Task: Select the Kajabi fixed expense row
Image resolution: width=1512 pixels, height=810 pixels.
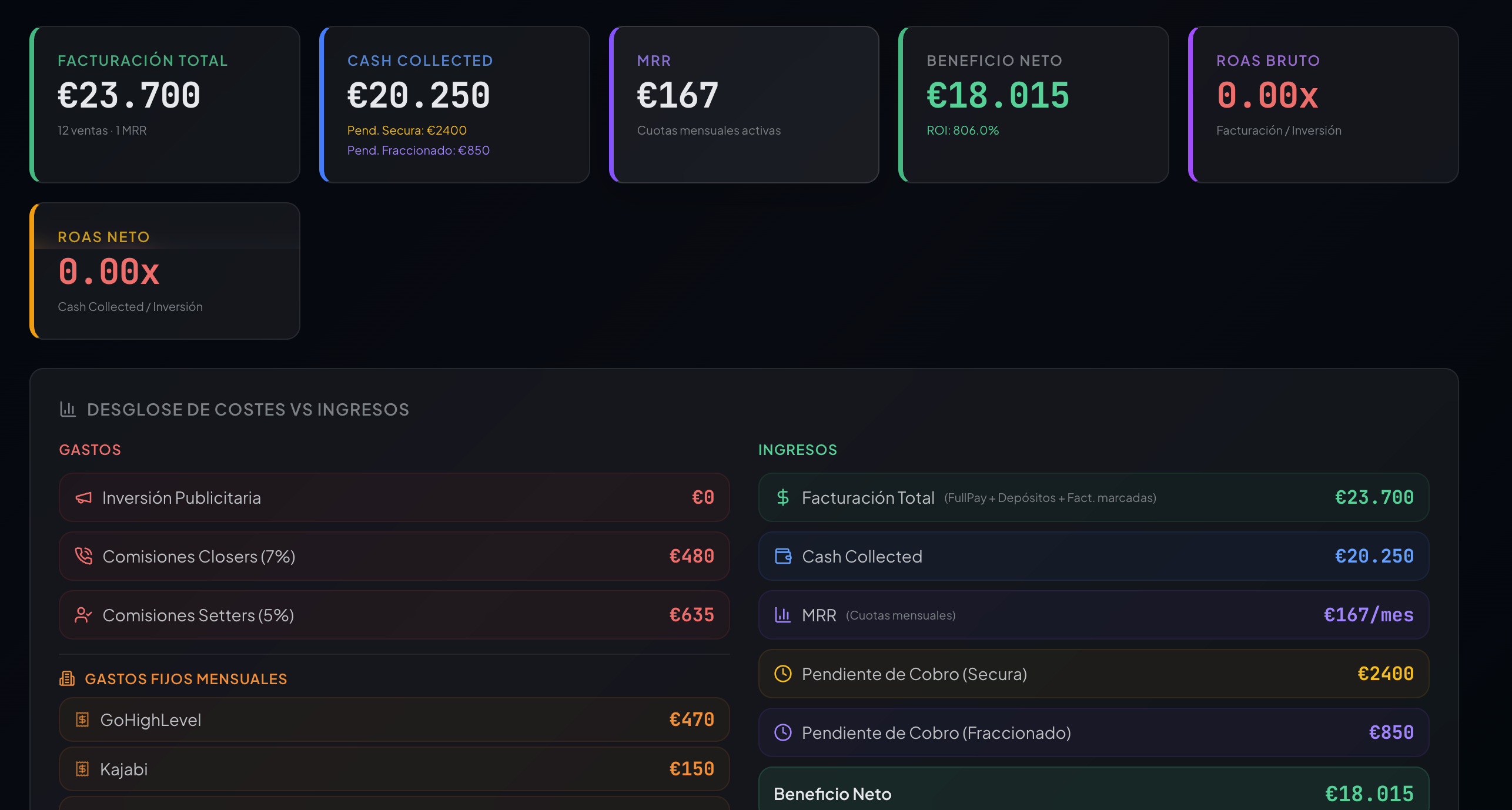Action: (x=394, y=769)
